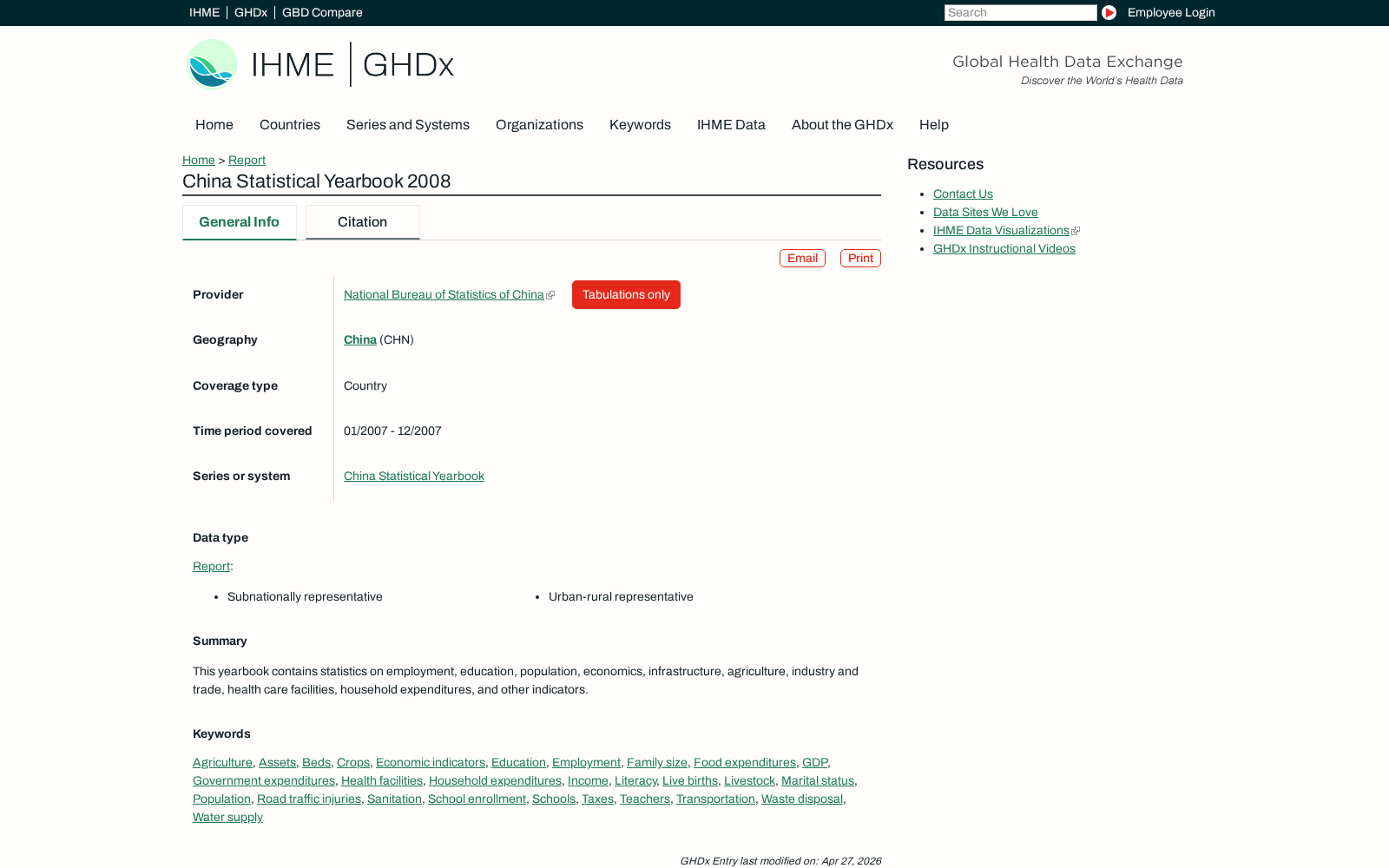This screenshot has height=868, width=1389.
Task: Click the Tabulations only badge
Action: (x=626, y=294)
